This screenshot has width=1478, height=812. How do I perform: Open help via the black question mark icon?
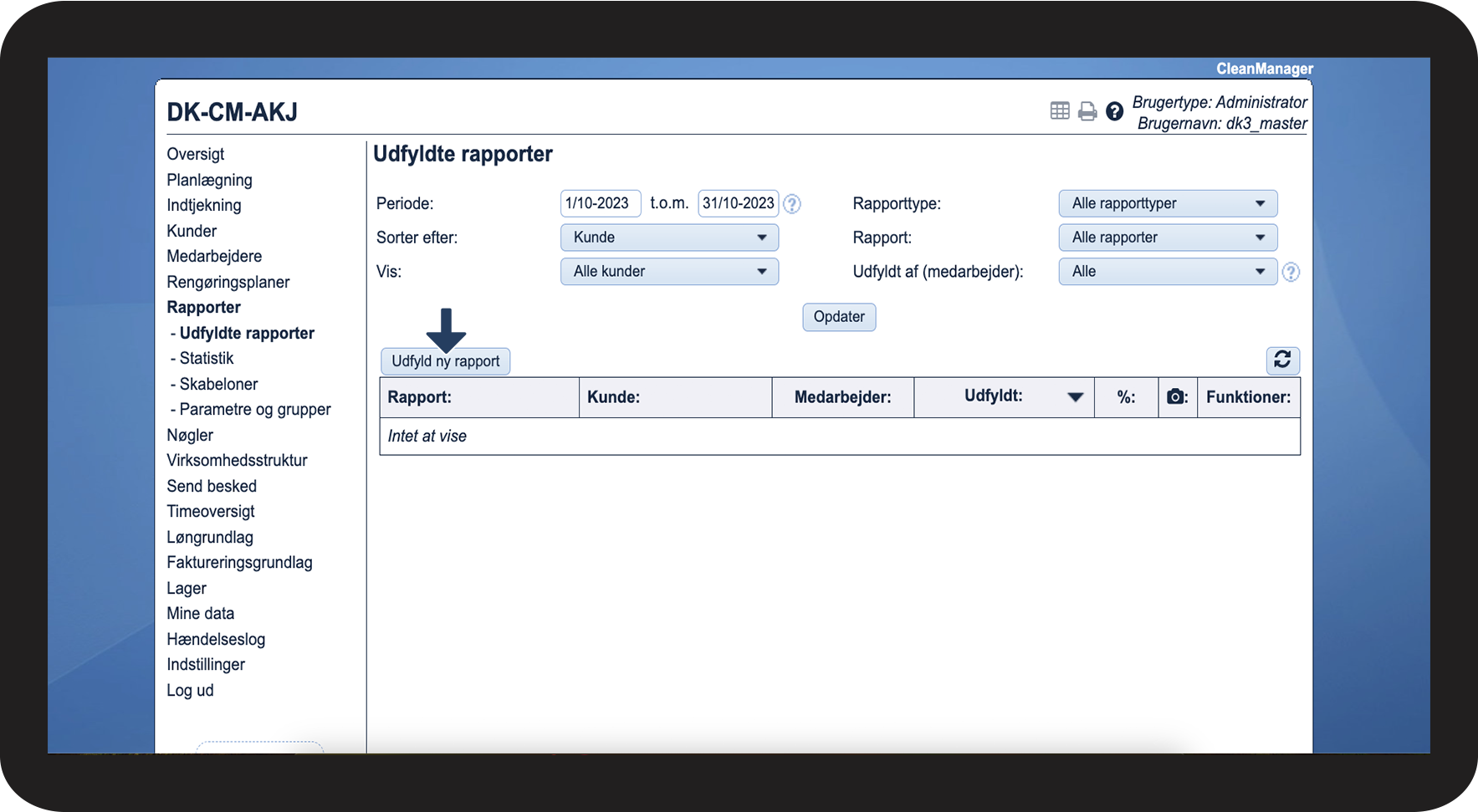coord(1114,111)
